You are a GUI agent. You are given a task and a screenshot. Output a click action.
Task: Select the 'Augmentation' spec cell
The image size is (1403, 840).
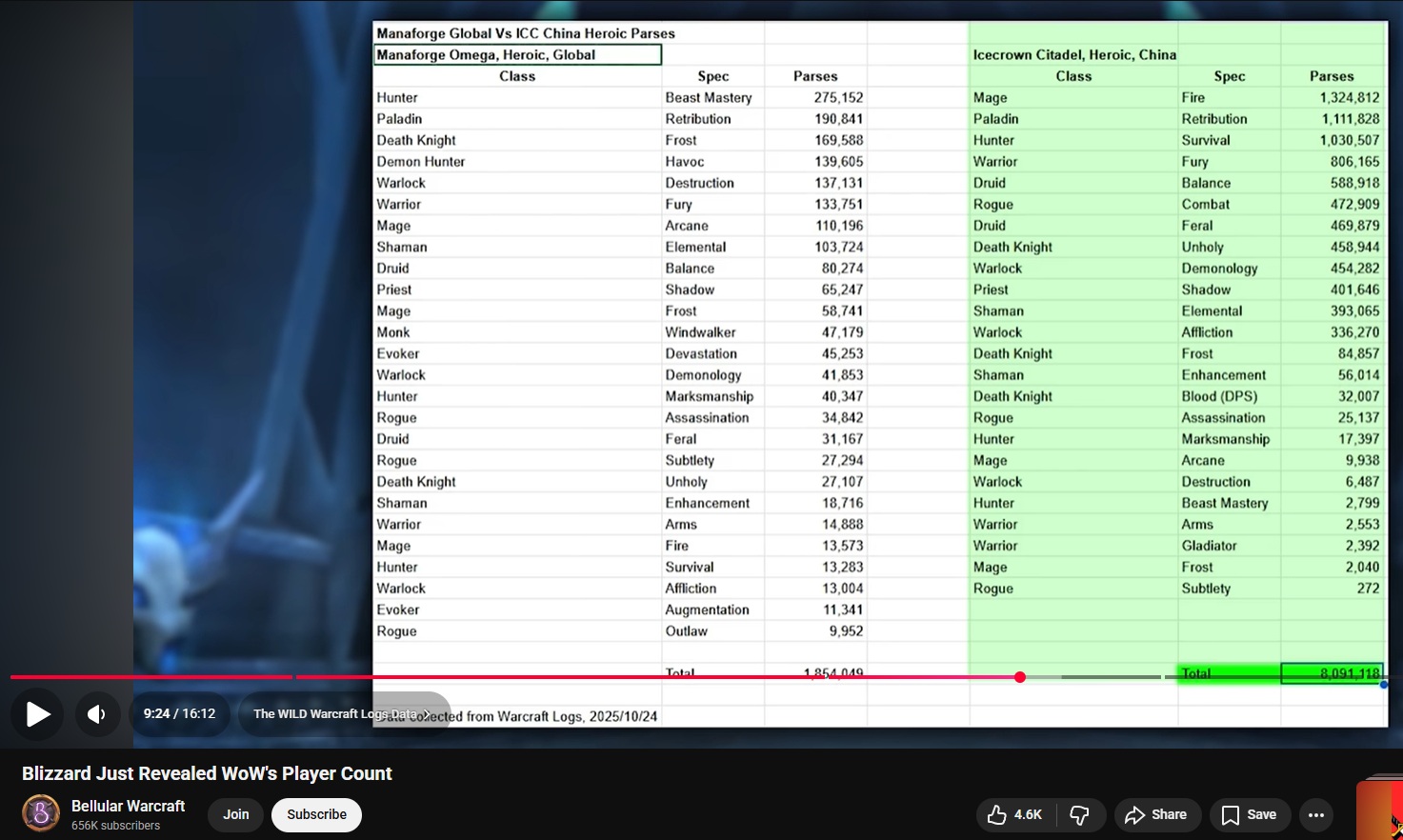coord(707,610)
